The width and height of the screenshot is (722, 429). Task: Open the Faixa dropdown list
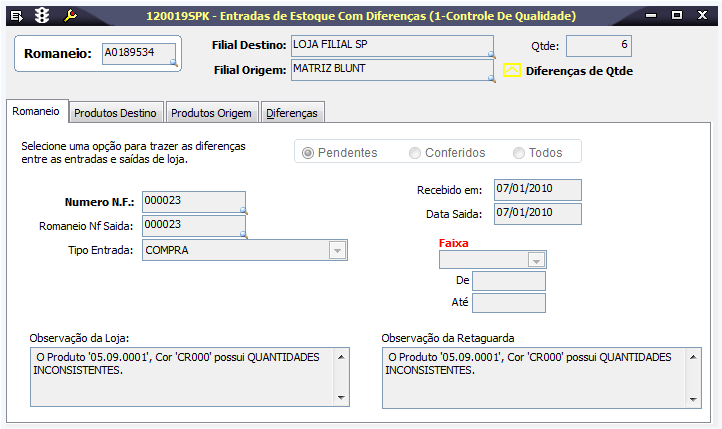point(537,261)
